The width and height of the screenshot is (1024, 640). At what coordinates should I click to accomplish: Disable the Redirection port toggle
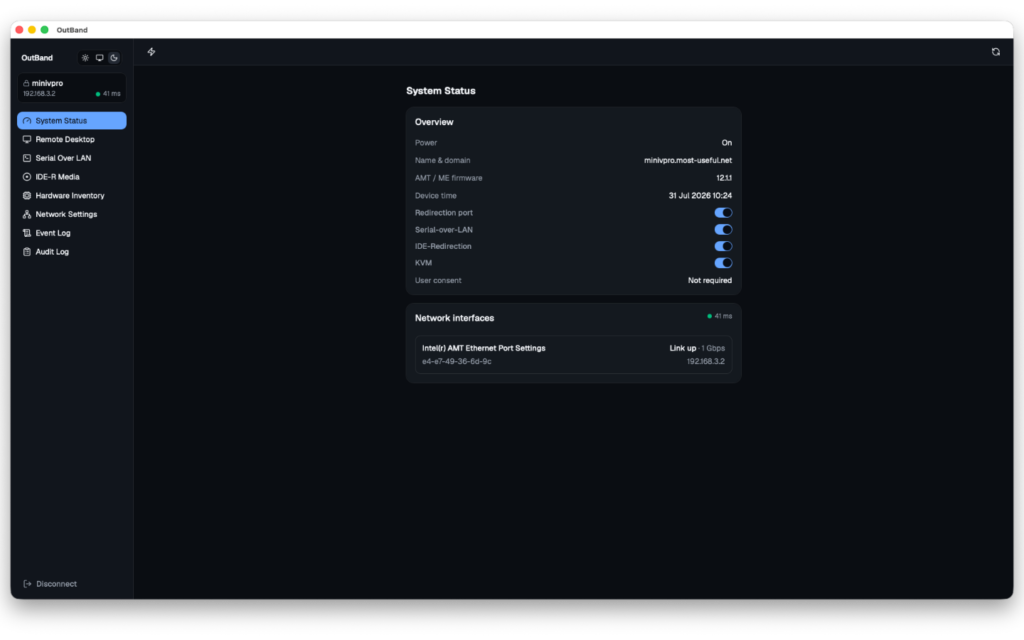tap(723, 212)
